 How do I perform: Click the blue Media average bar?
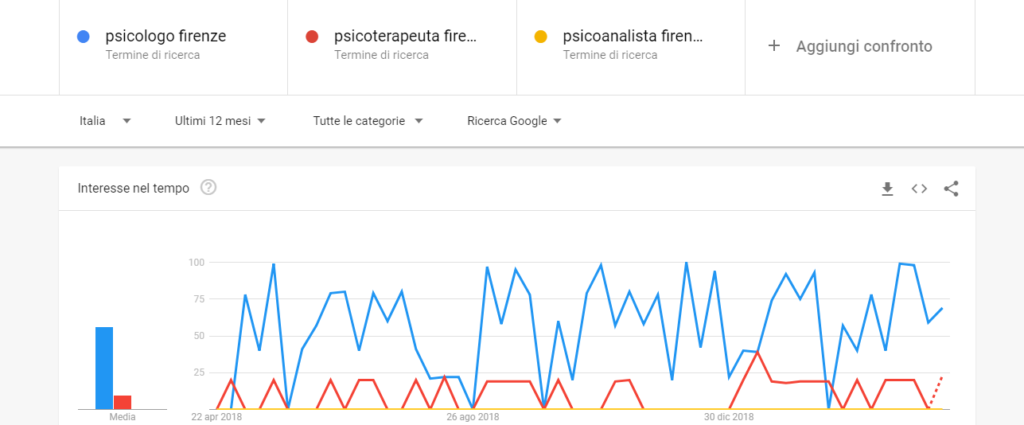(x=104, y=368)
